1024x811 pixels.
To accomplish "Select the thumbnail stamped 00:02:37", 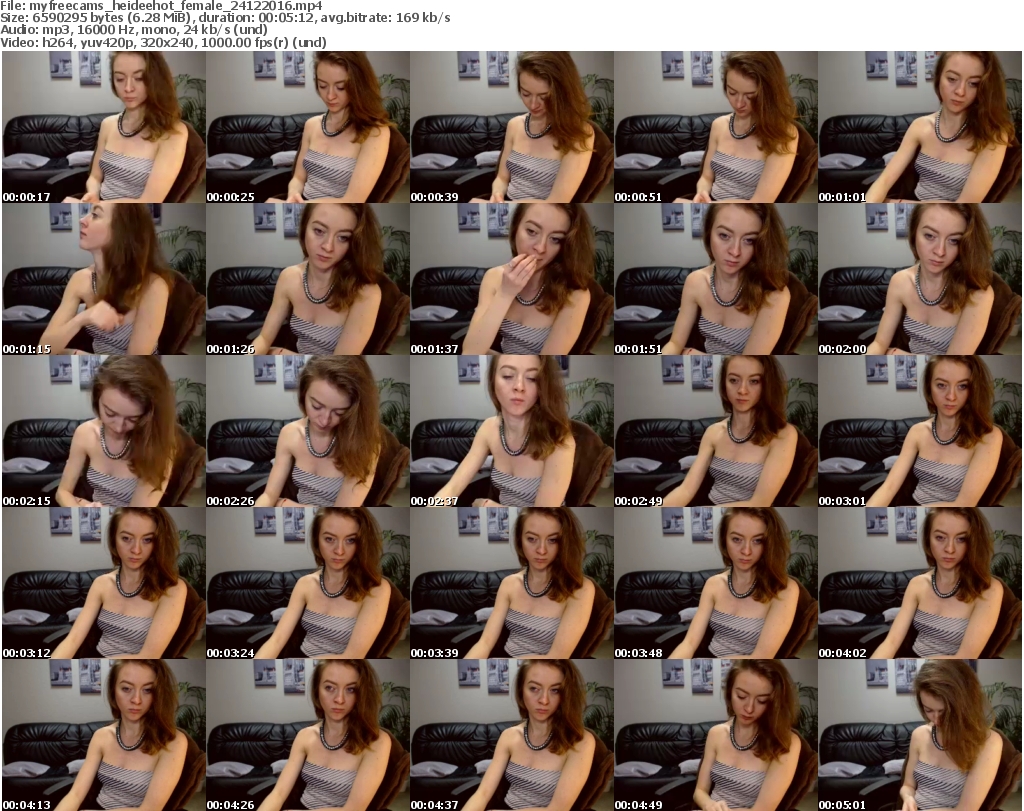I will tap(511, 431).
